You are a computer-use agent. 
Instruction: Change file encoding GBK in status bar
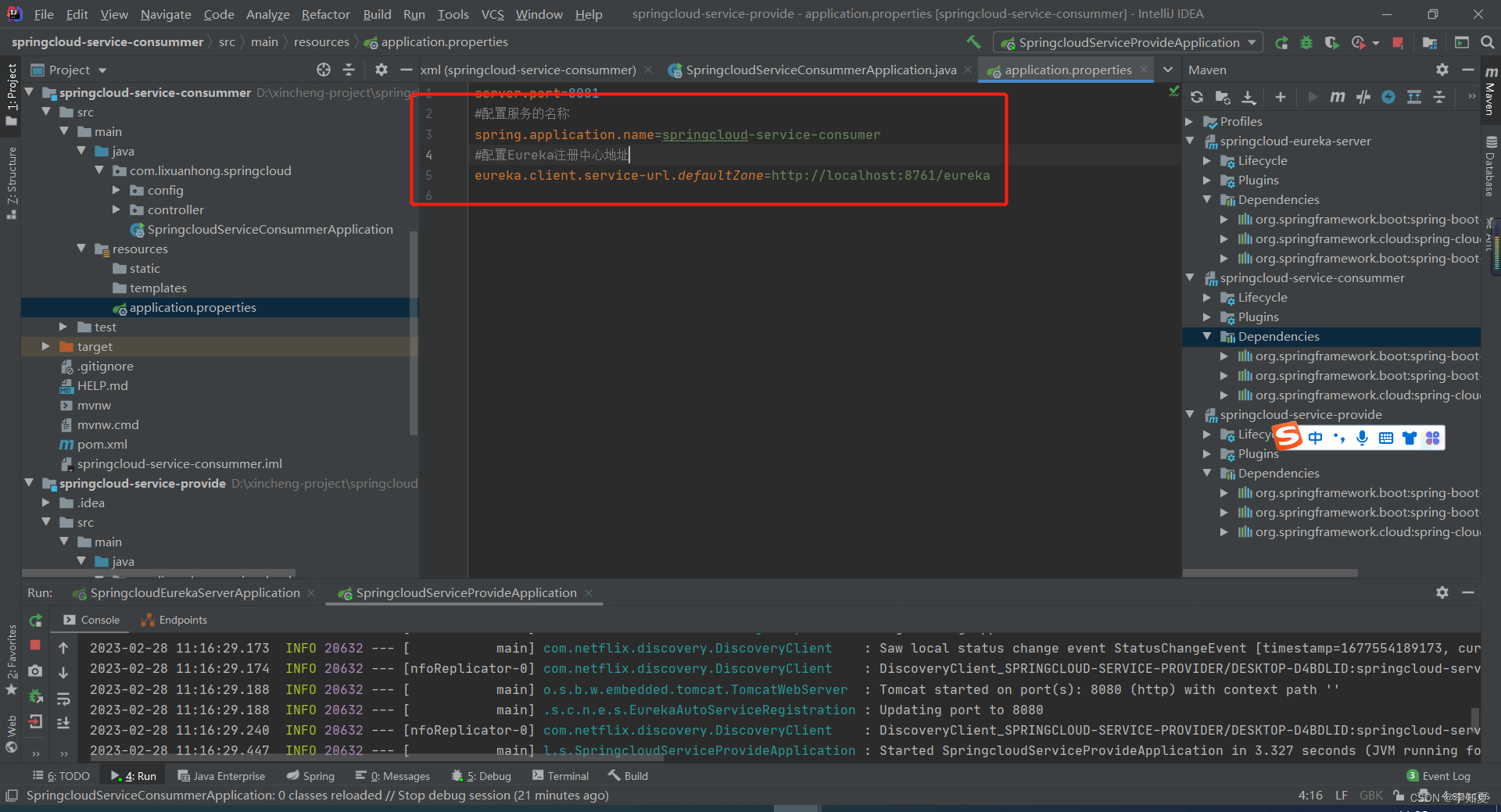(1371, 796)
